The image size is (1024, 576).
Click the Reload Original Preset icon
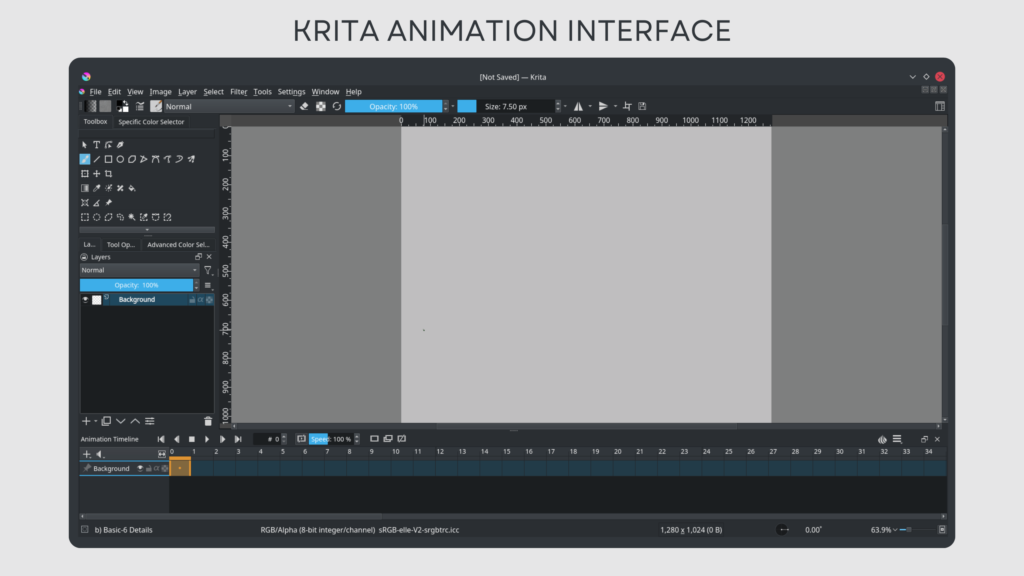tap(337, 106)
